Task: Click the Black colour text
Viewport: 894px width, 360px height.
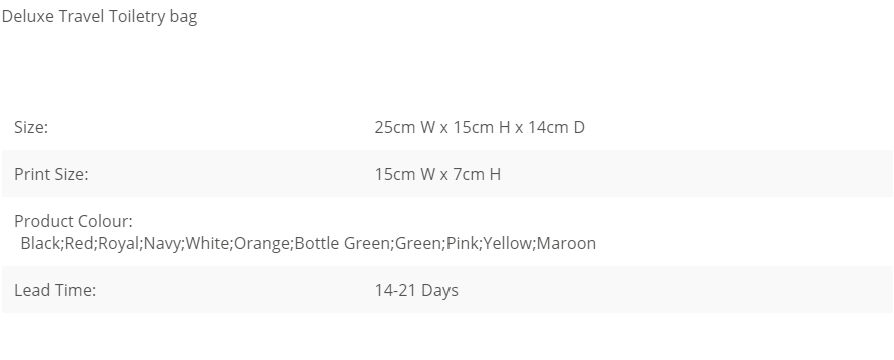Action: (x=40, y=244)
